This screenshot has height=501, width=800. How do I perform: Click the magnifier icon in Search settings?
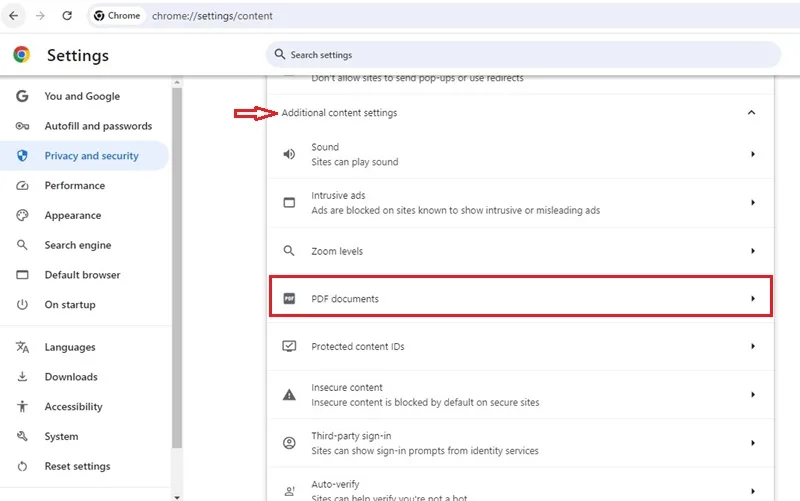pyautogui.click(x=280, y=54)
